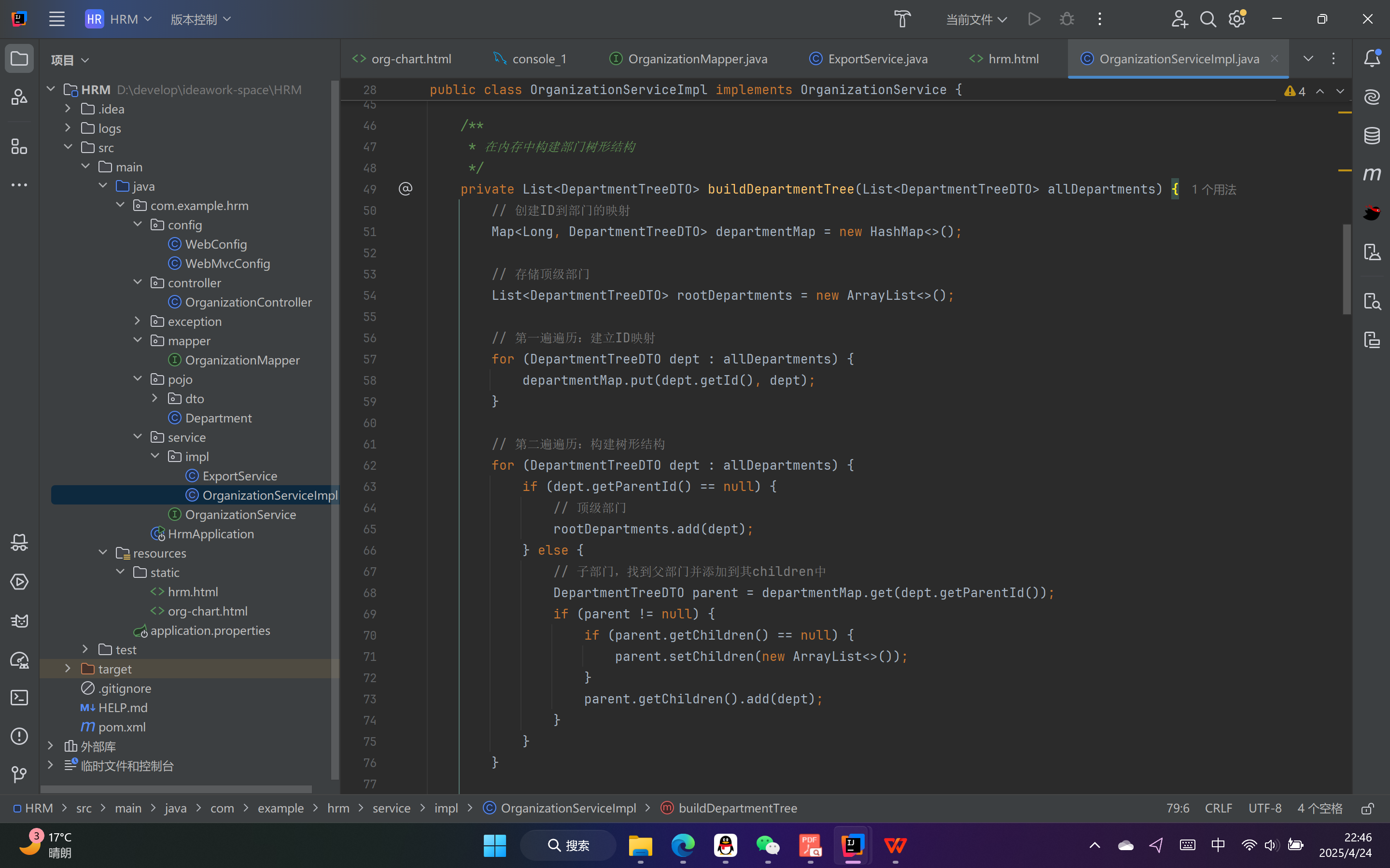Open the 版本控制 menu
The width and height of the screenshot is (1390, 868).
[200, 19]
